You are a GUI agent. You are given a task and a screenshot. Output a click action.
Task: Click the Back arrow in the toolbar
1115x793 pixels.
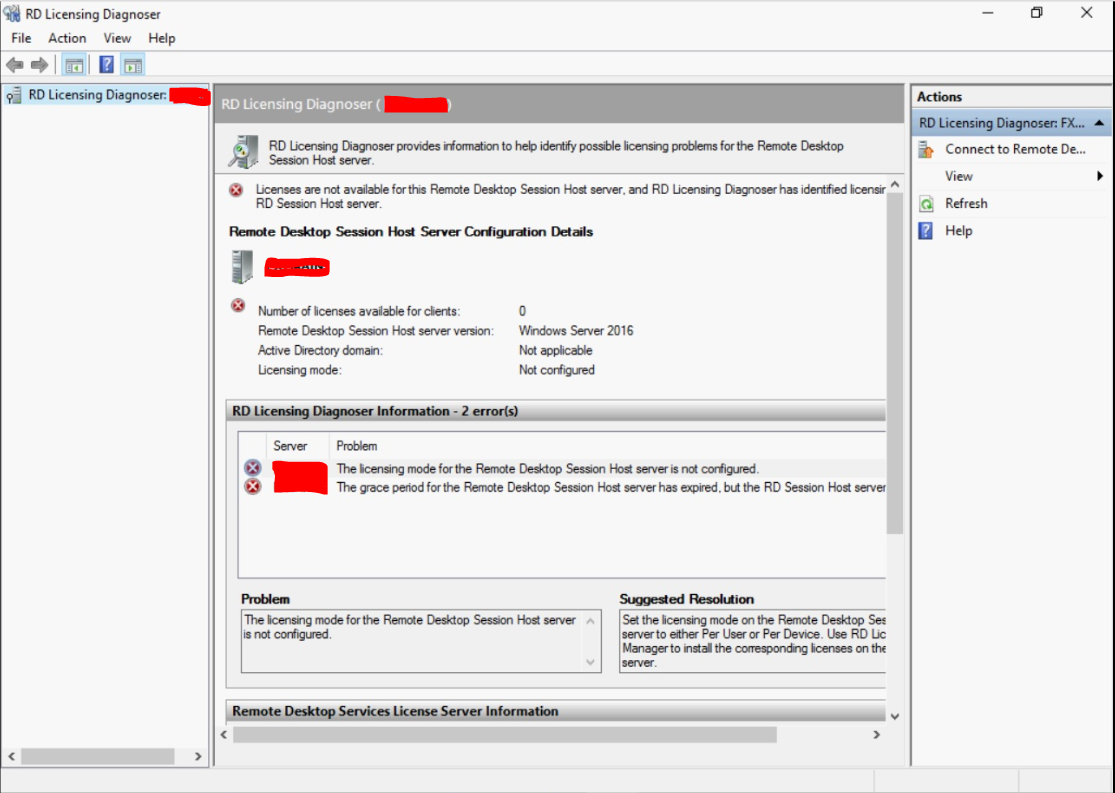pos(15,65)
